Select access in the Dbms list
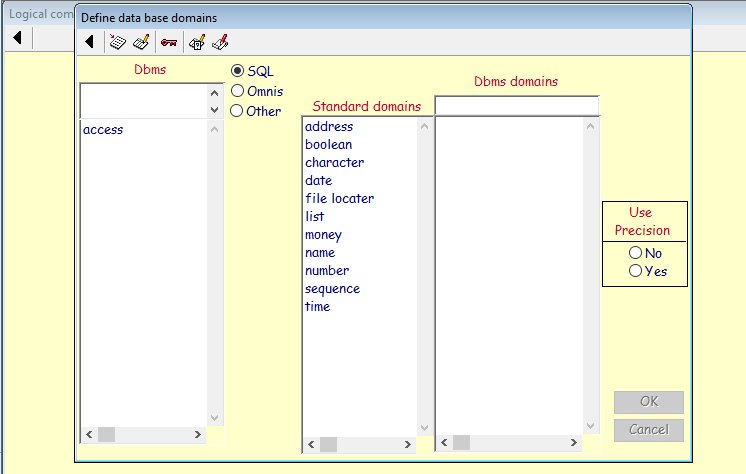746x474 pixels. 103,129
